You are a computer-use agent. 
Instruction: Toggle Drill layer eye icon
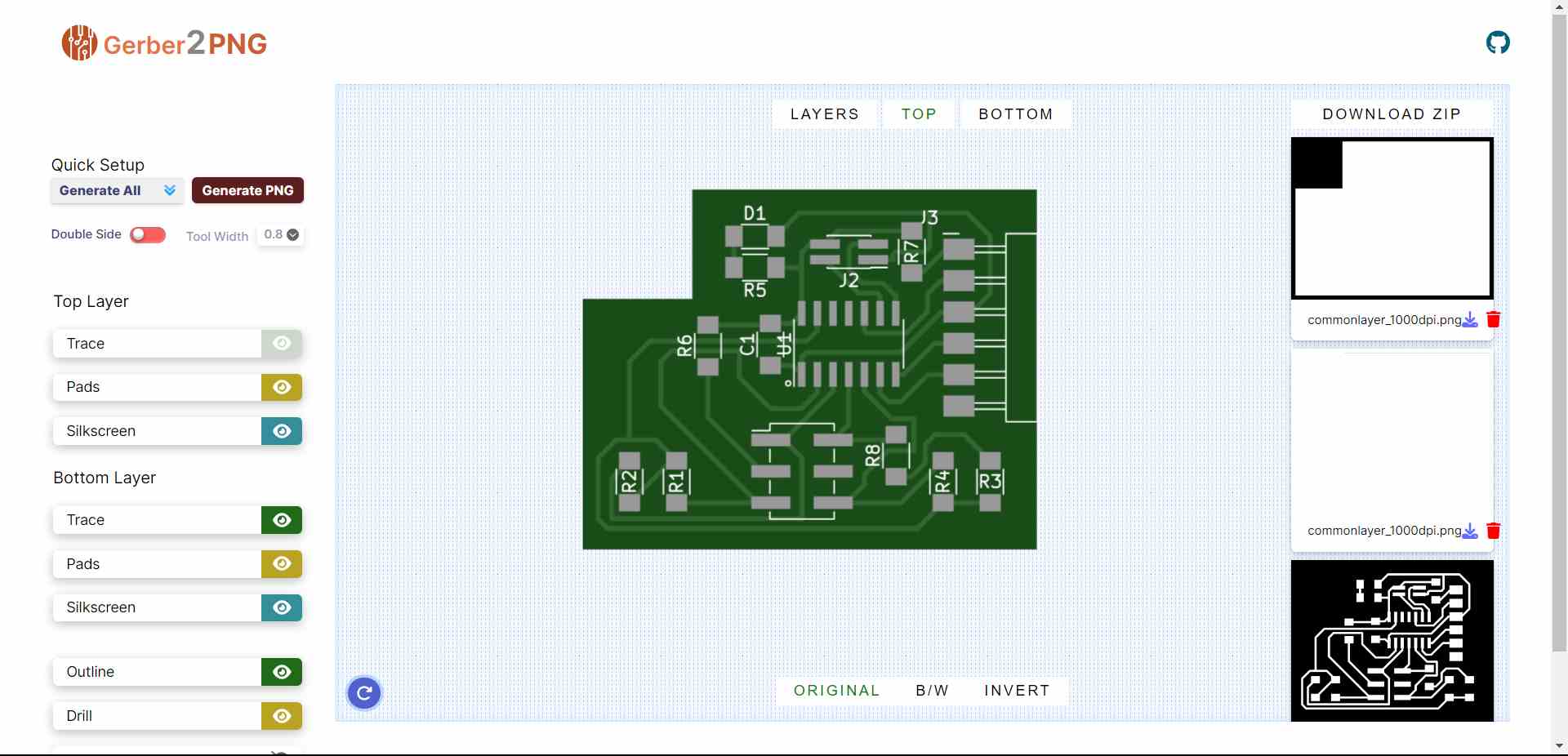pos(282,716)
